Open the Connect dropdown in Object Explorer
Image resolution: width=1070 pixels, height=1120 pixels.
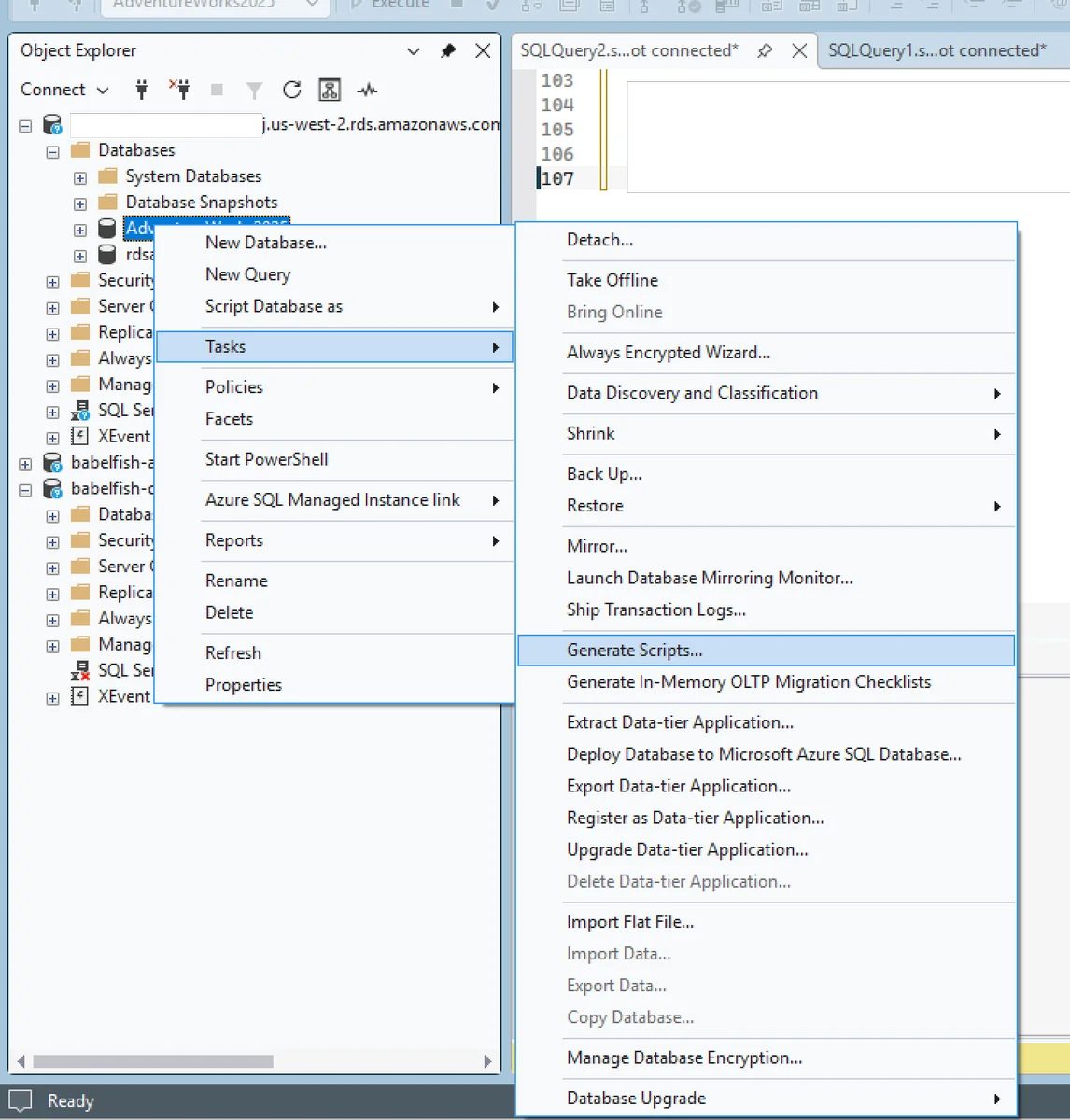pos(64,90)
